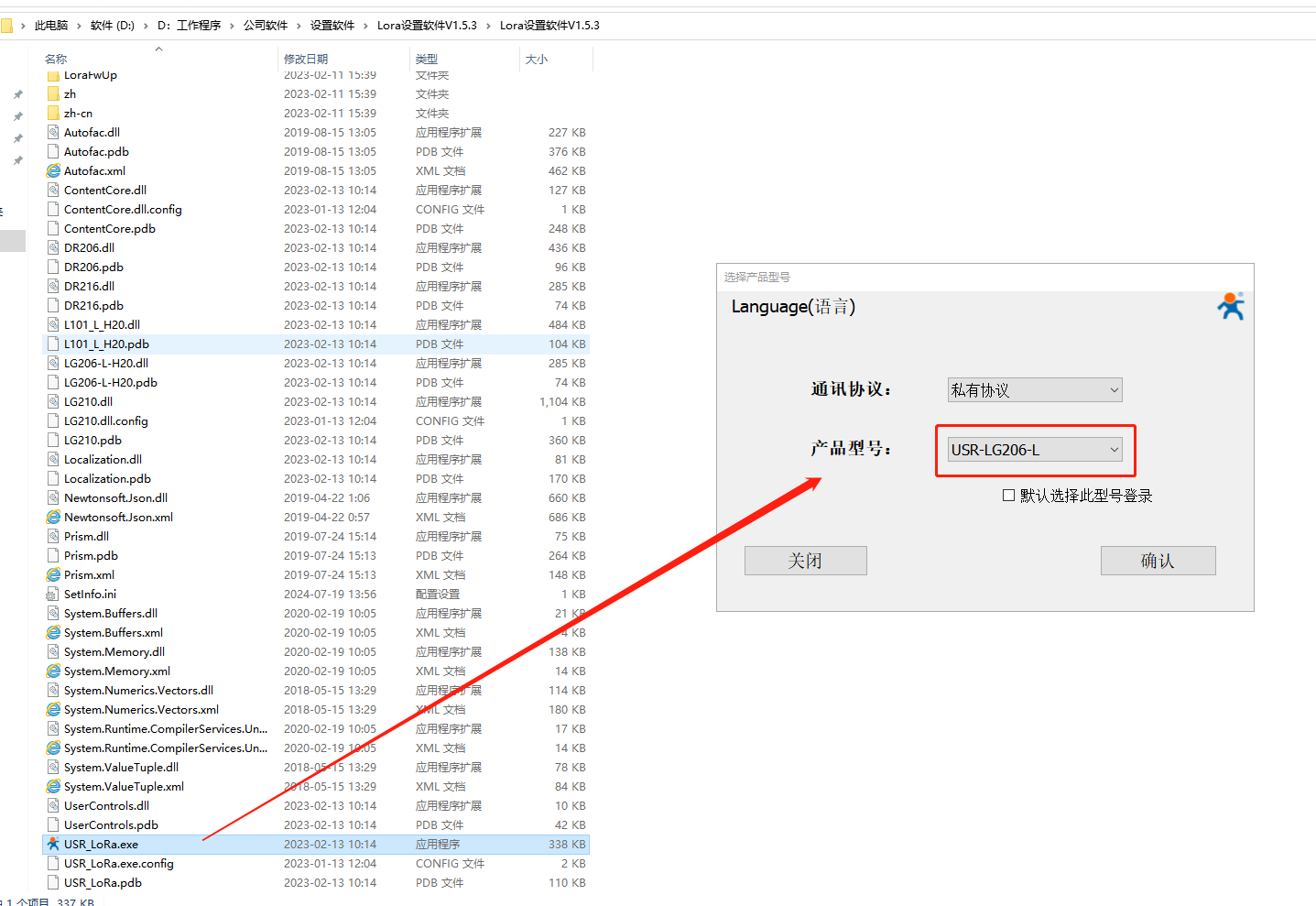Select the DR206.pdb file name
This screenshot has width=1316, height=906.
[x=93, y=267]
